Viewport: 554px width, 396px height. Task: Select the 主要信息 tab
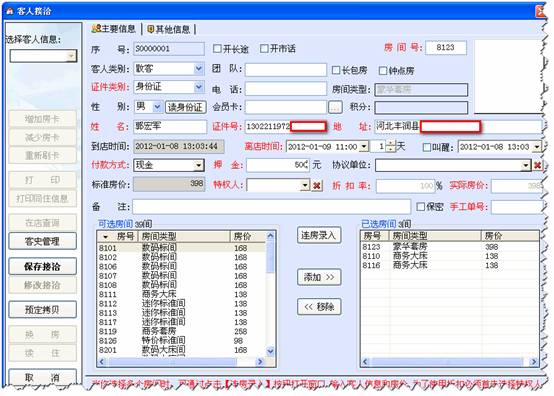coord(113,29)
